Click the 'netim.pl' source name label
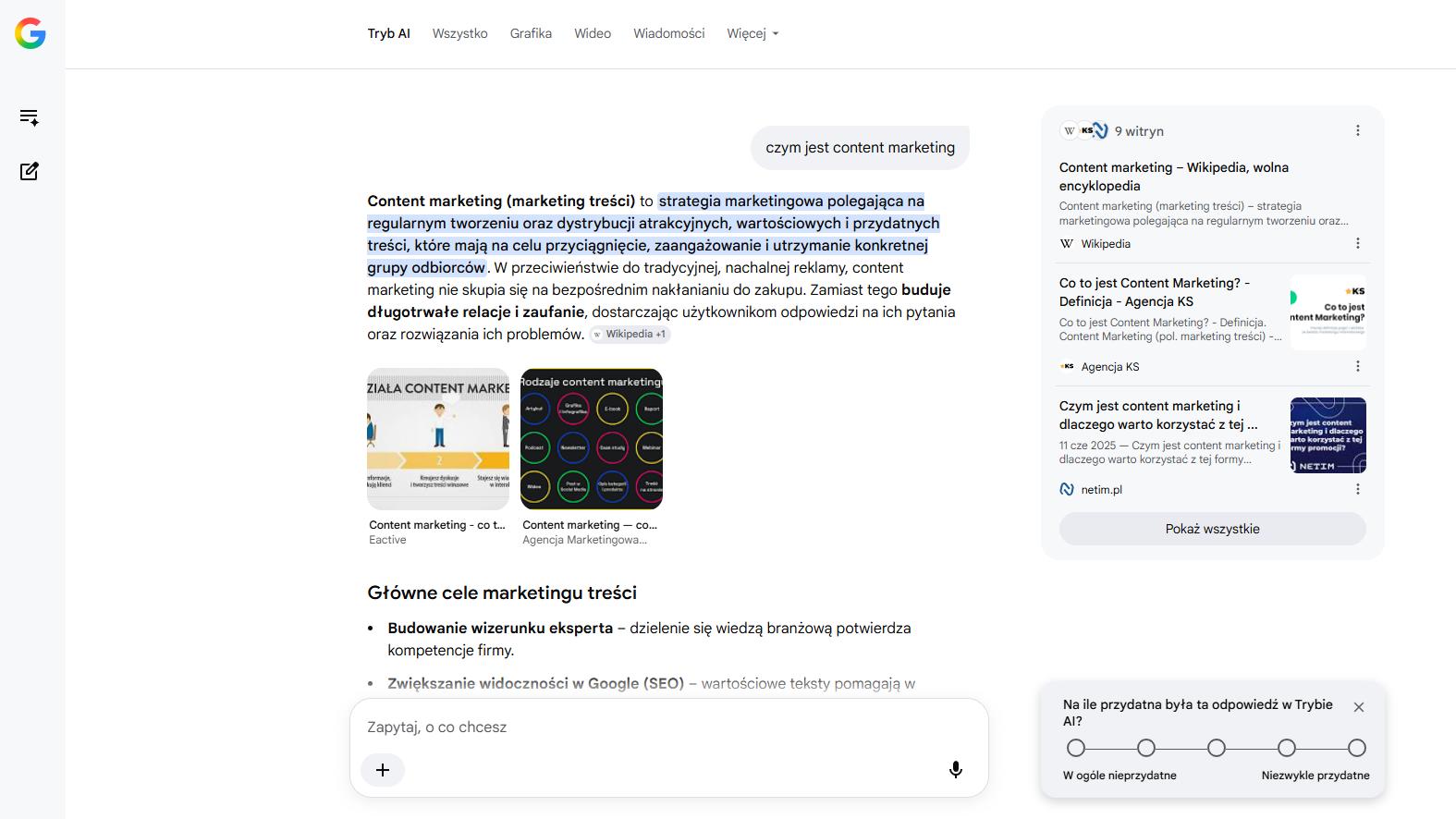The image size is (1456, 819). (1102, 490)
